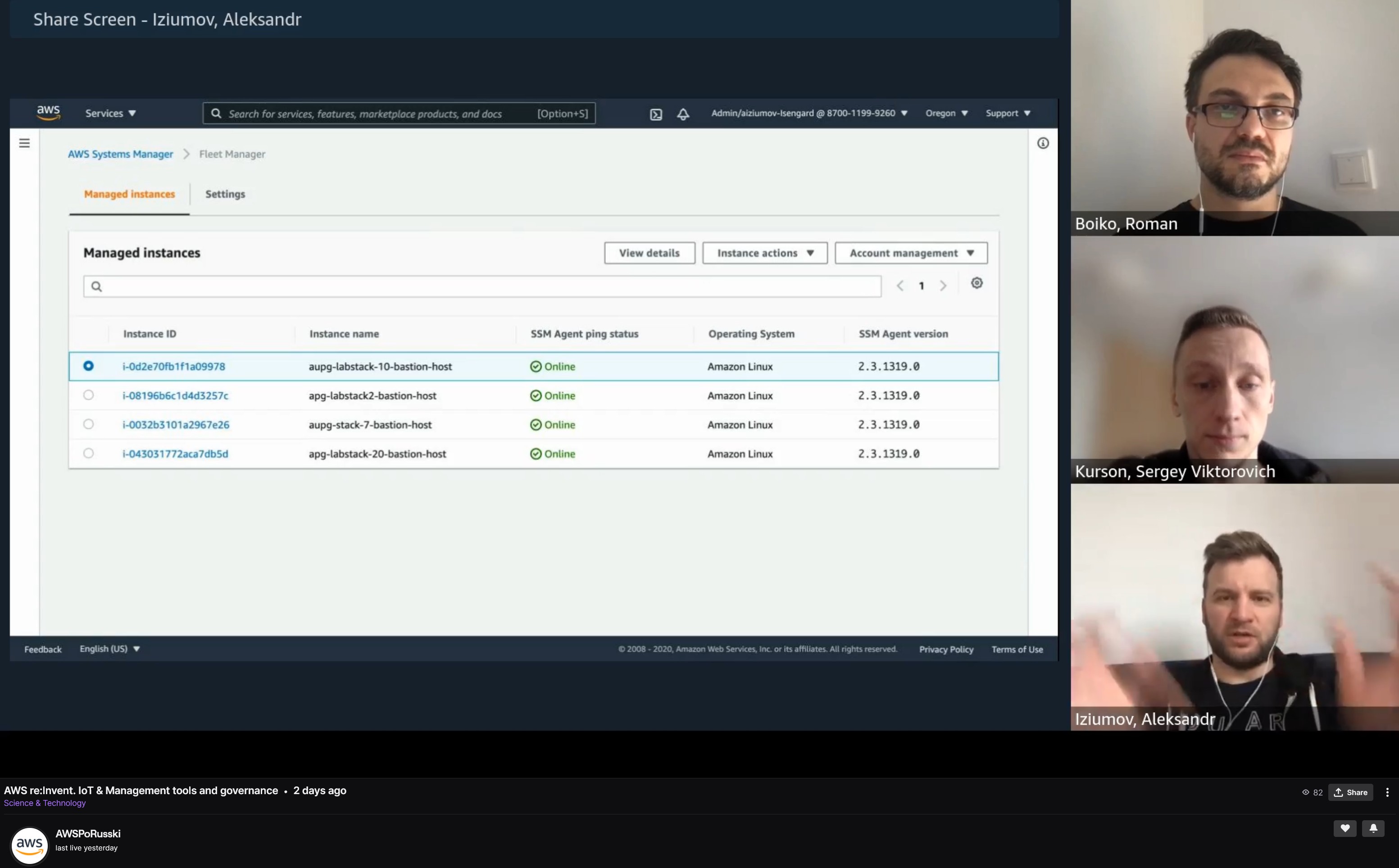1399x868 pixels.
Task: Open instance i-0d2e70fb1f1a09978 link
Action: (173, 366)
